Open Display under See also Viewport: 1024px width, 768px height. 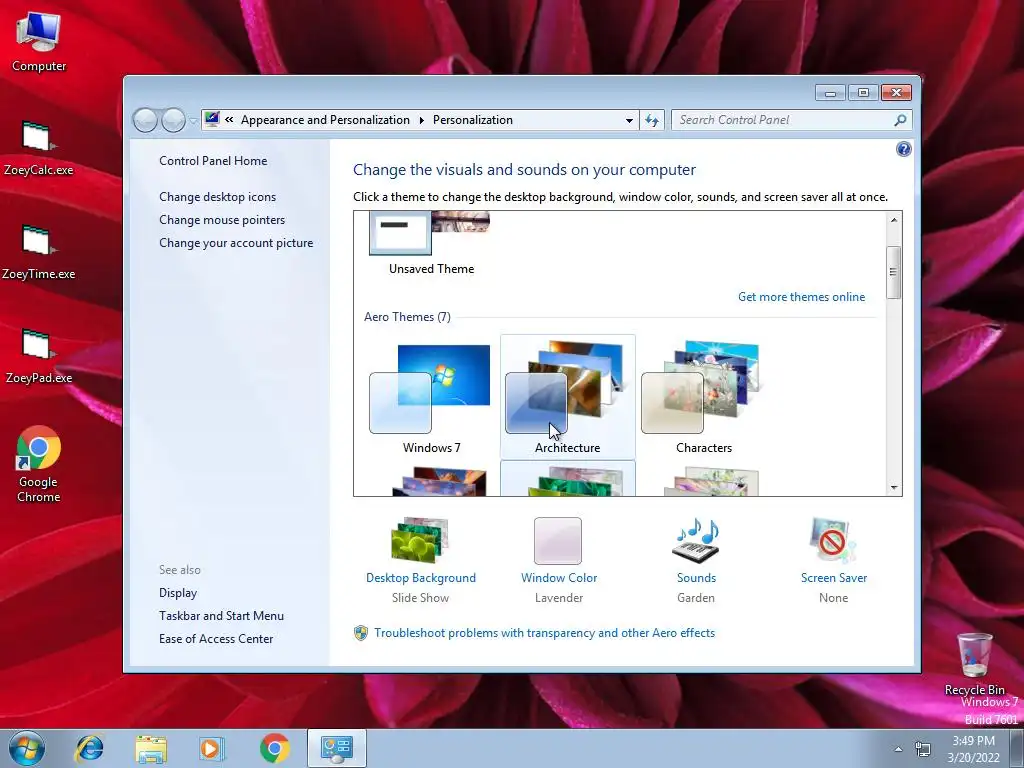tap(178, 592)
